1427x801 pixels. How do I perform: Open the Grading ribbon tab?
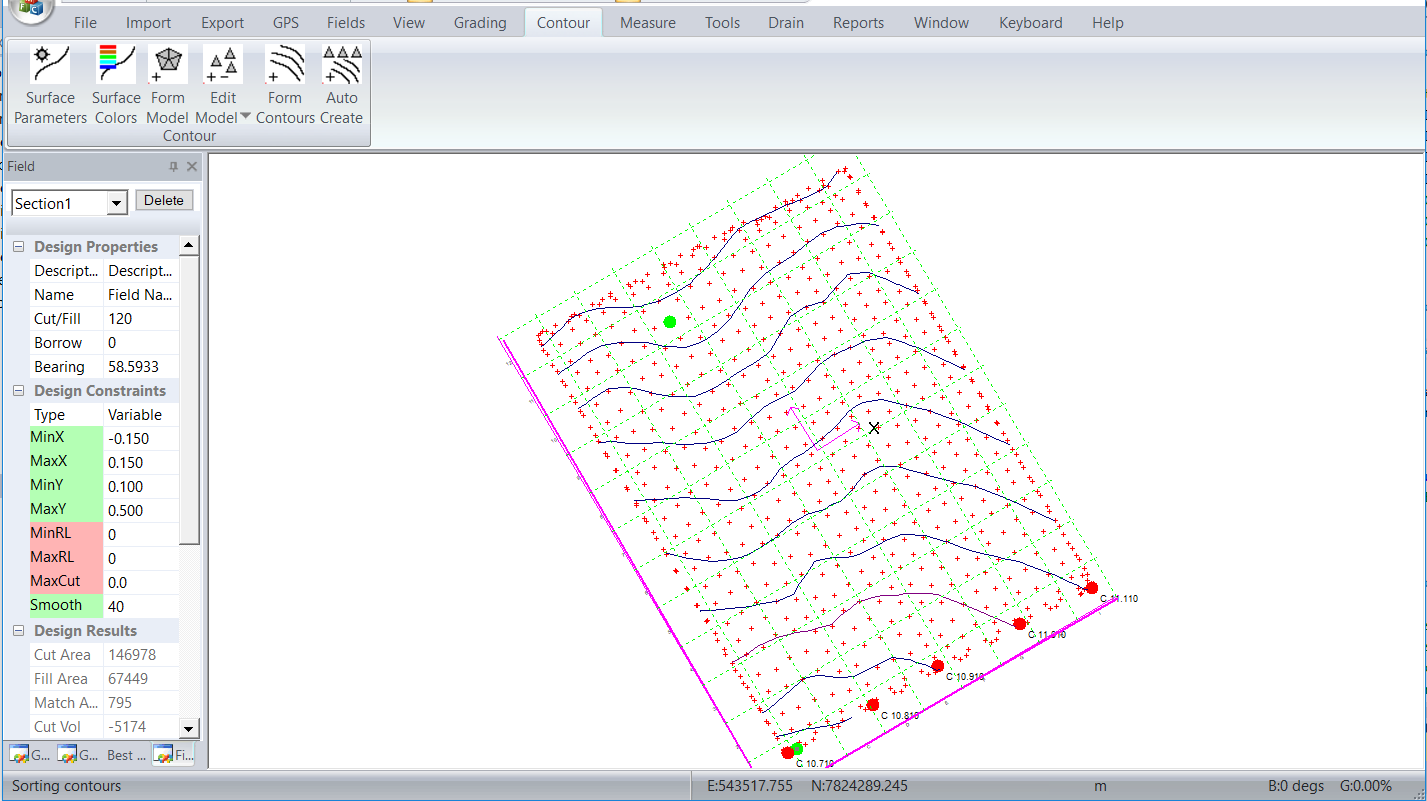click(480, 22)
